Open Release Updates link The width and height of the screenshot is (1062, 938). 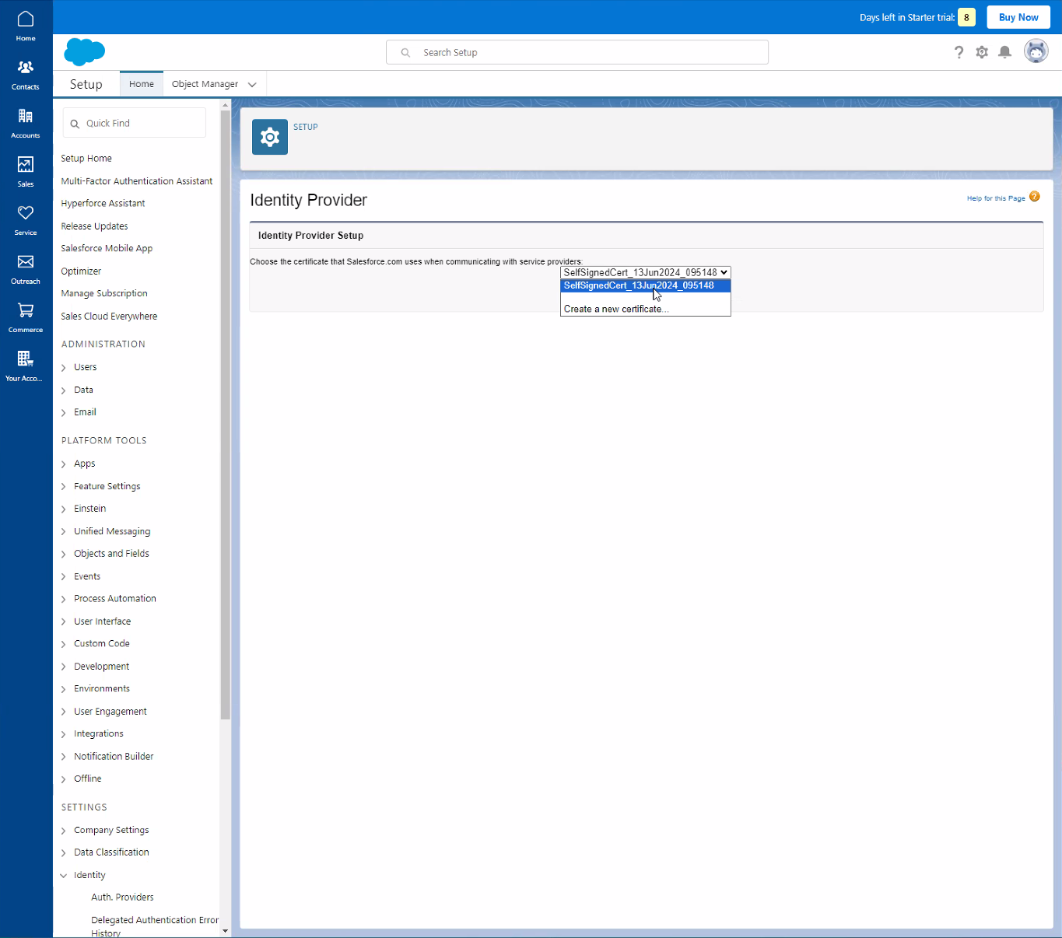tap(94, 226)
